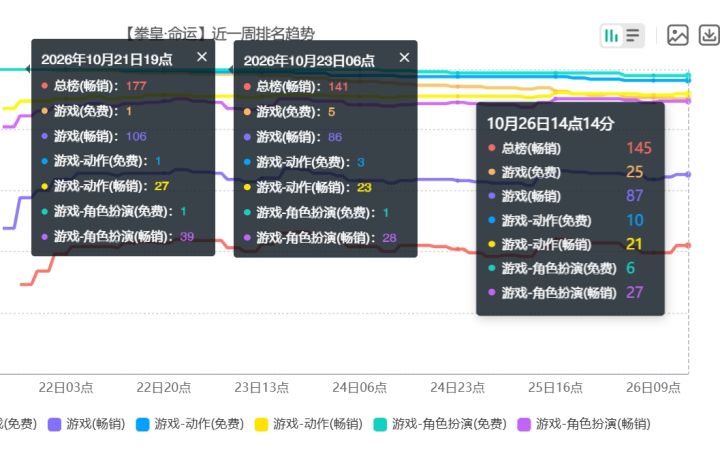Click the 22日20点 axis label
This screenshot has width=720, height=458.
pyautogui.click(x=163, y=388)
